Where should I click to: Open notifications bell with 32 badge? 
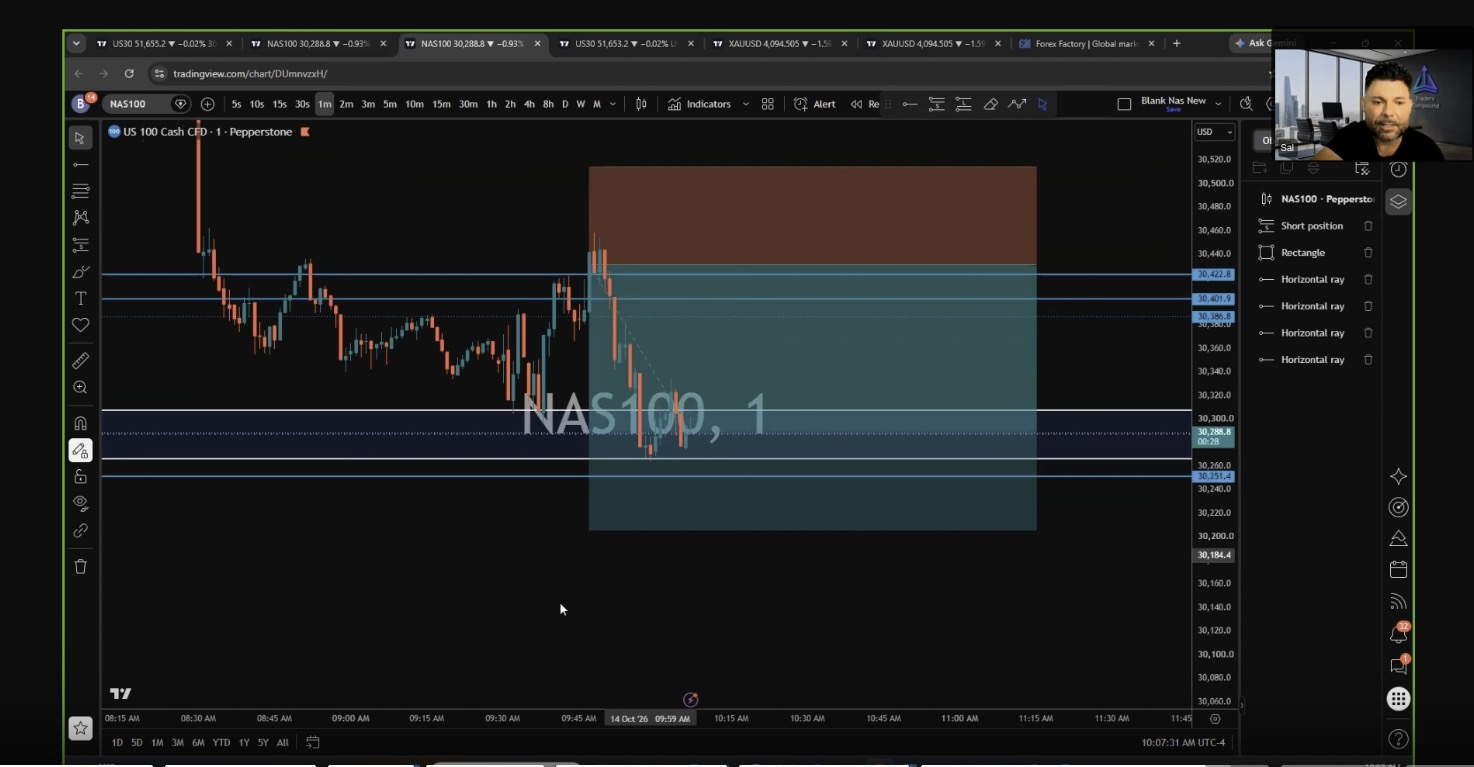pos(1398,634)
